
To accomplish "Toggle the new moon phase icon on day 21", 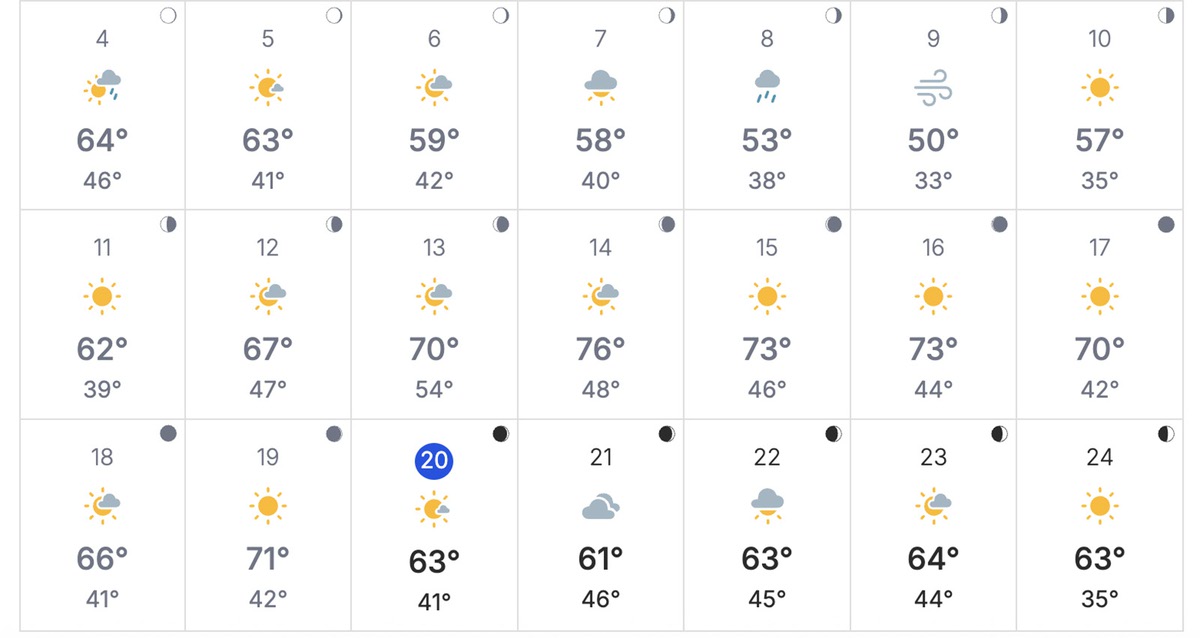I will (666, 433).
